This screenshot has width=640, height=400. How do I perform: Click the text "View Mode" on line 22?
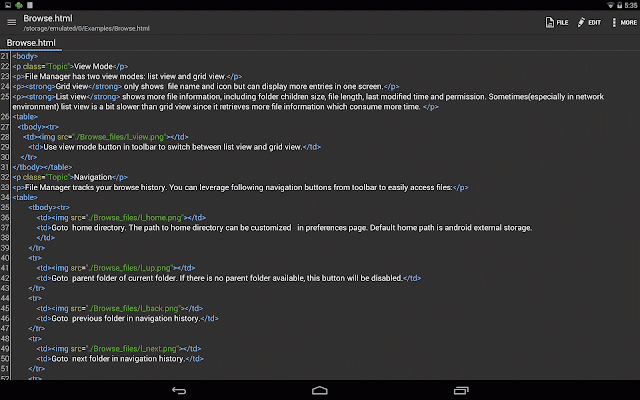coord(93,67)
